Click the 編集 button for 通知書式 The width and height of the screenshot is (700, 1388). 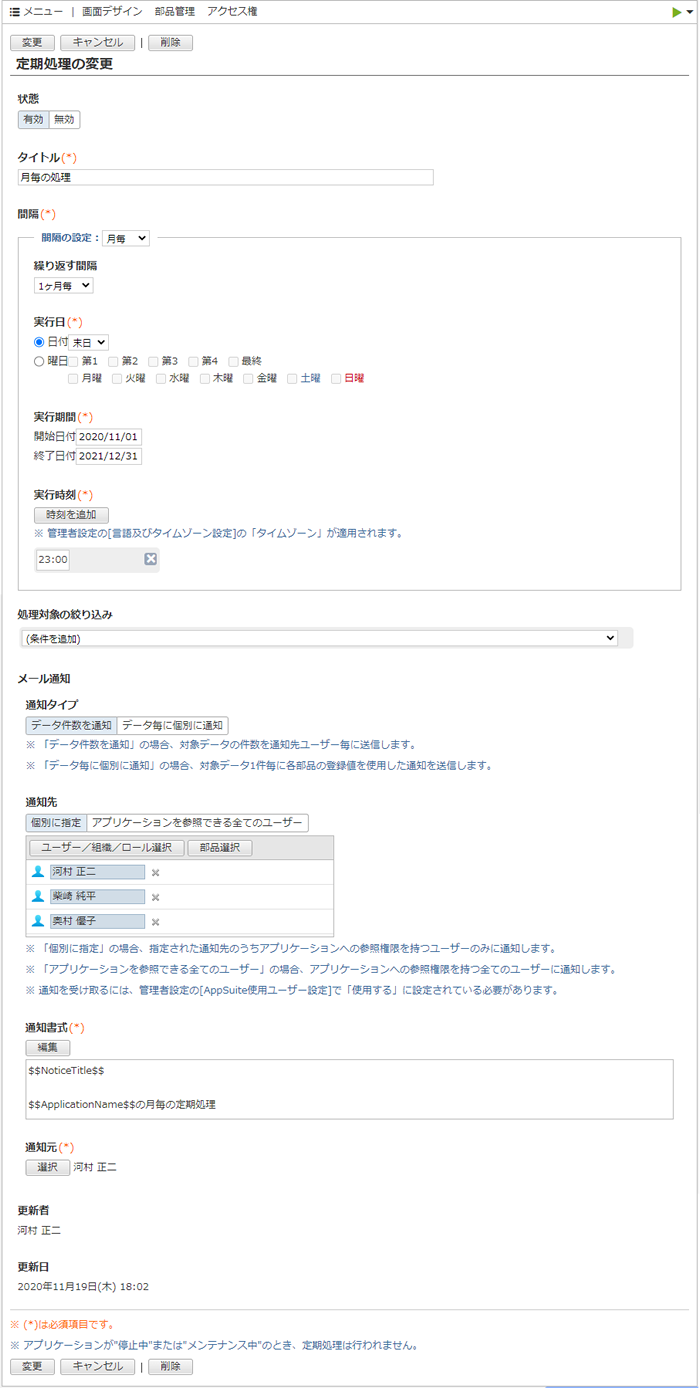[x=48, y=1047]
